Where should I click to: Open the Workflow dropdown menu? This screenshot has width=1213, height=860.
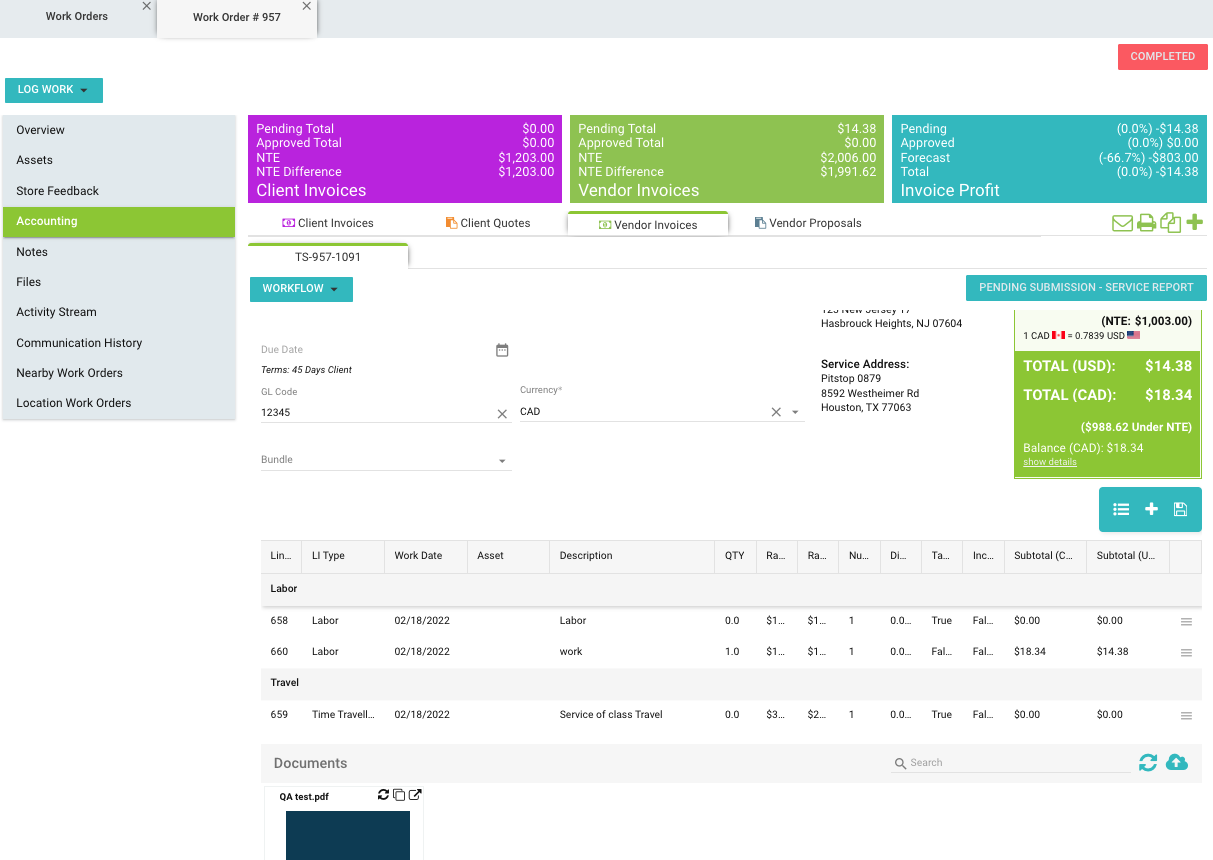[x=301, y=289]
